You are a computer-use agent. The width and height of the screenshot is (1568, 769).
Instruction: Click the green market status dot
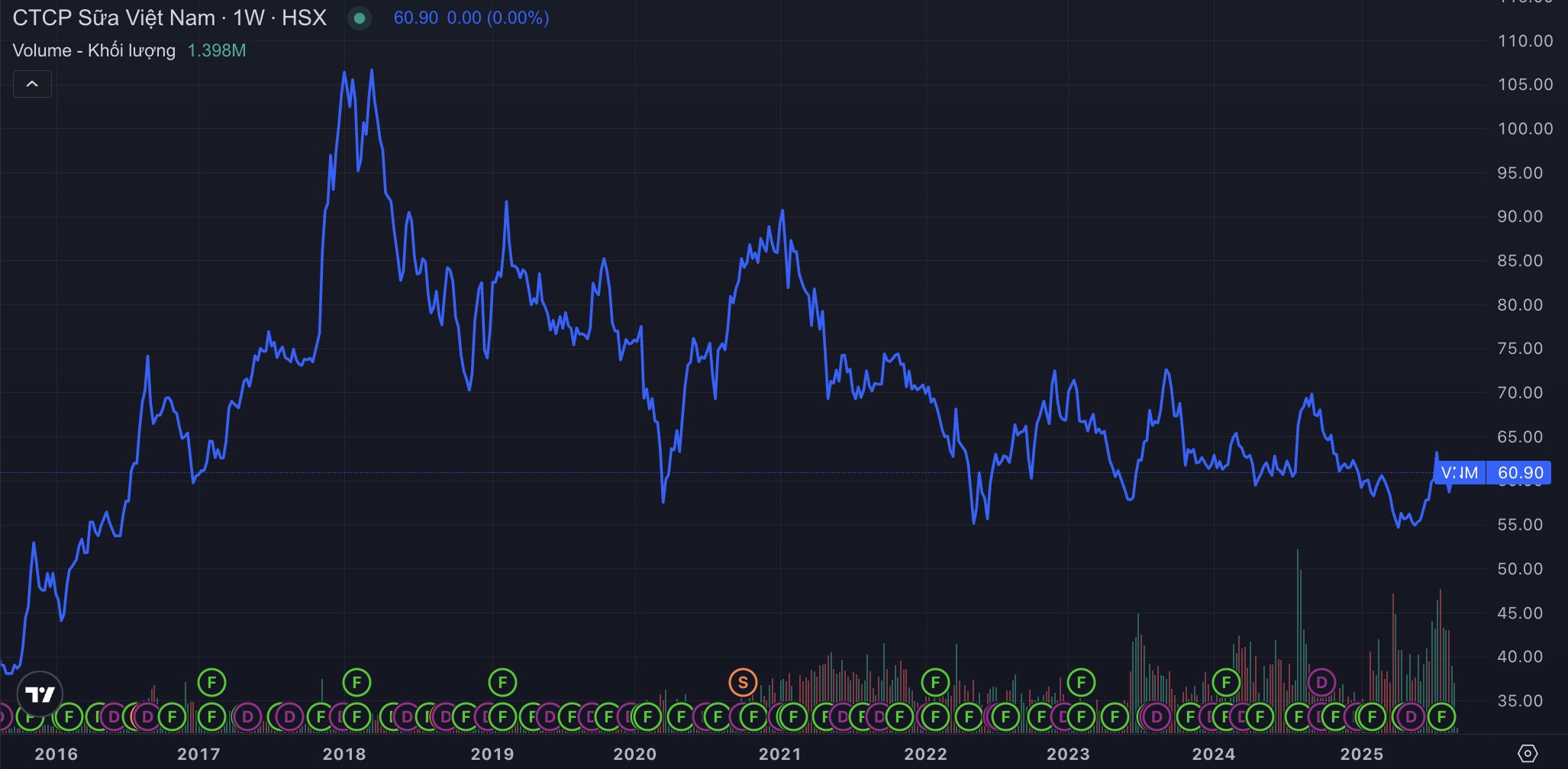tap(360, 18)
